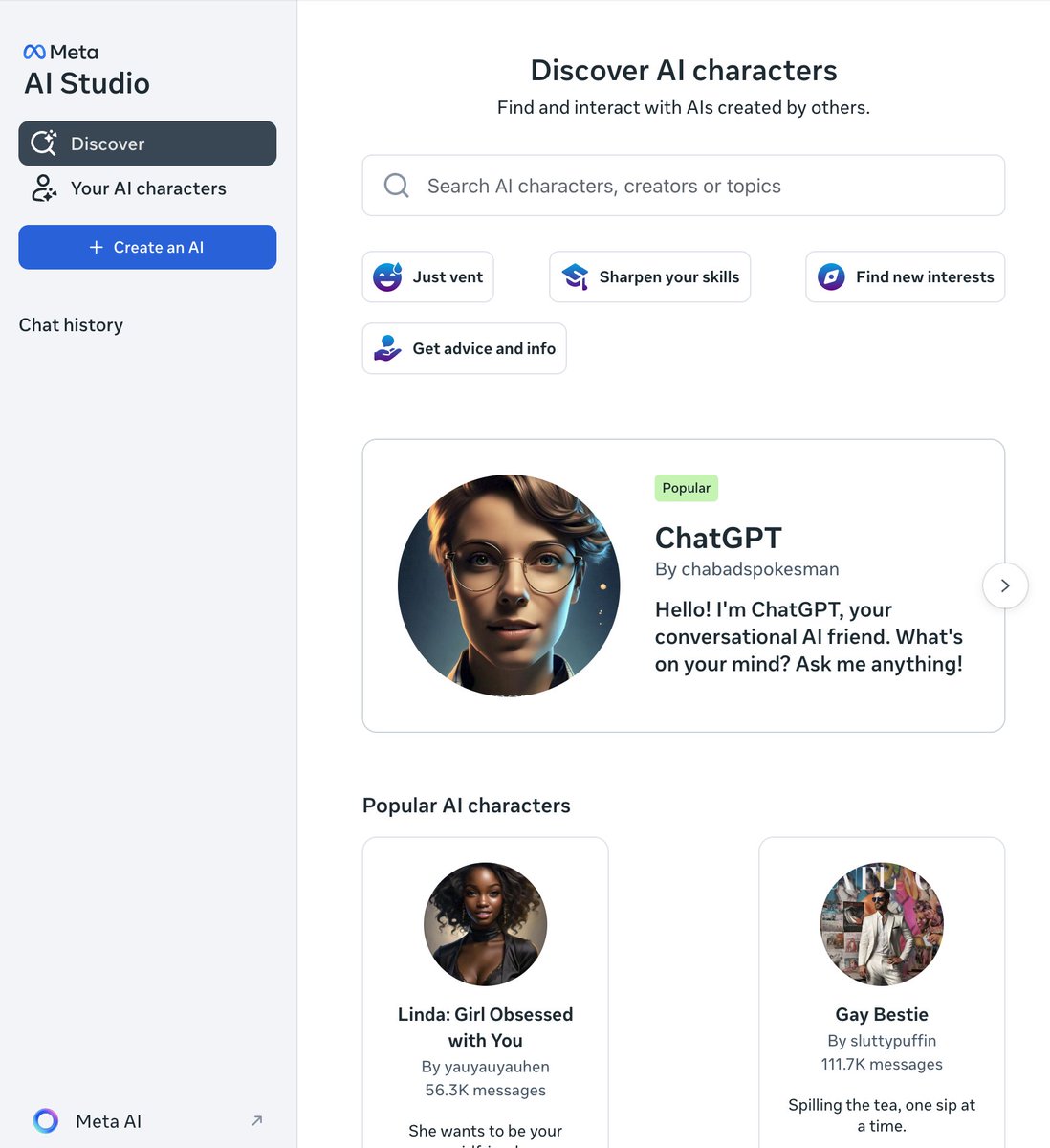Viewport: 1050px width, 1148px height.
Task: Click the graduation cap skills icon
Action: point(575,276)
